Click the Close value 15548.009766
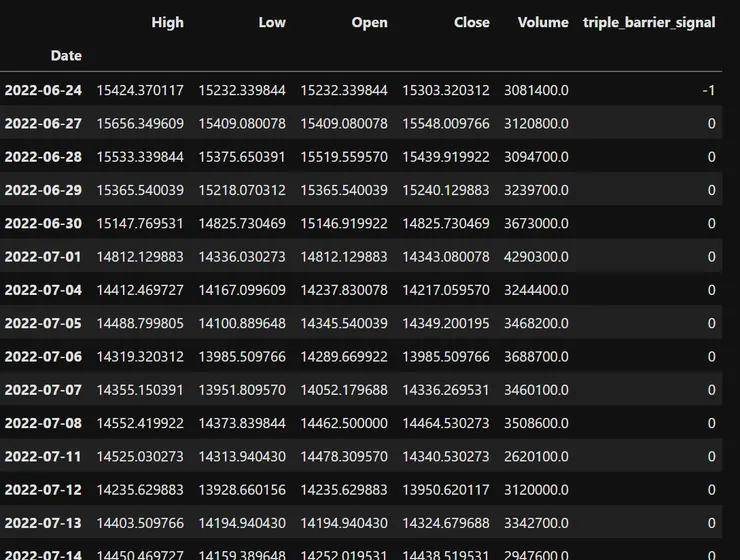The image size is (740, 560). 446,124
